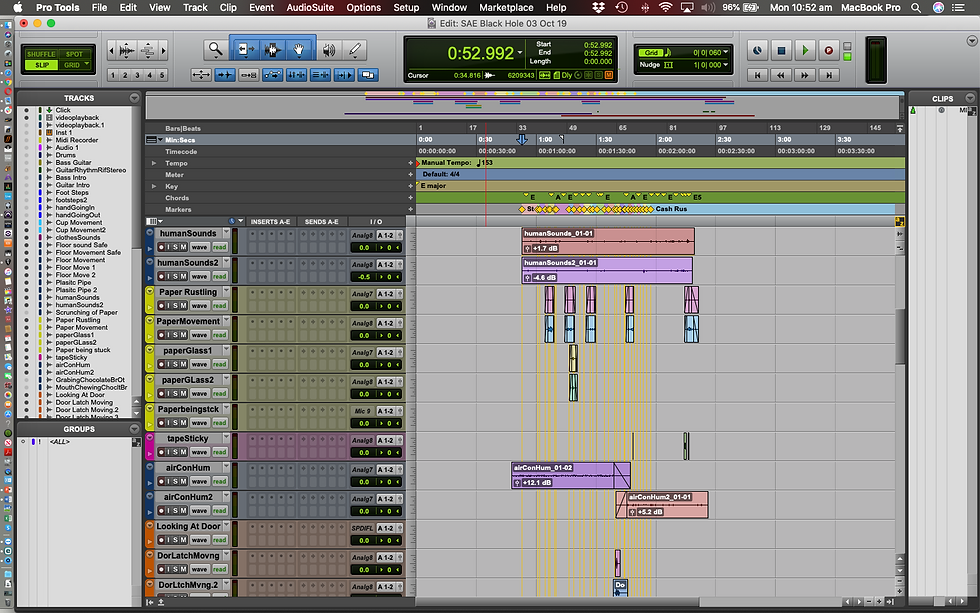Toggle Insertion Follows Playback button

[x=344, y=75]
